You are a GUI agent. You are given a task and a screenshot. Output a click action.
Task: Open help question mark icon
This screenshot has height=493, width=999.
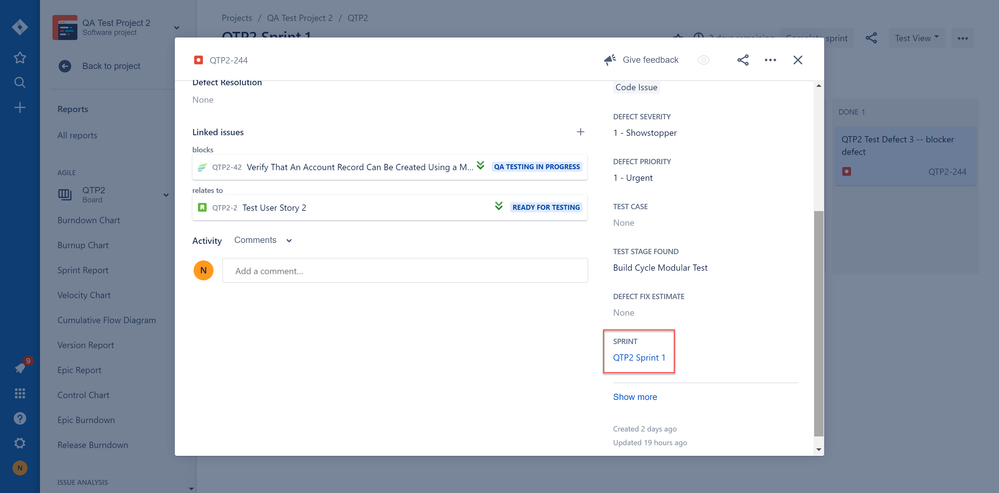20,418
